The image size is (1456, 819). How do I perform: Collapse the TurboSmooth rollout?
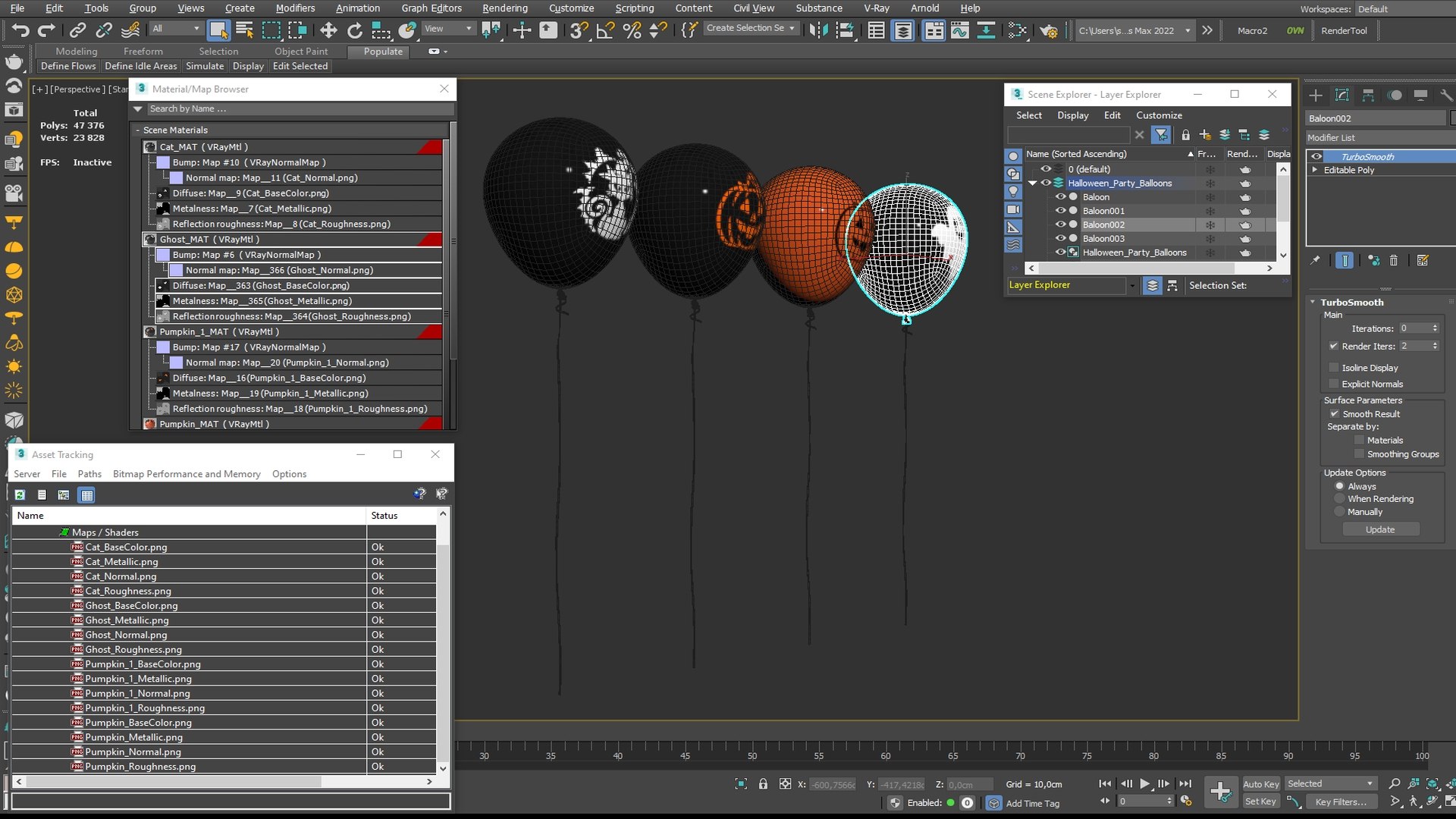pyautogui.click(x=1313, y=302)
